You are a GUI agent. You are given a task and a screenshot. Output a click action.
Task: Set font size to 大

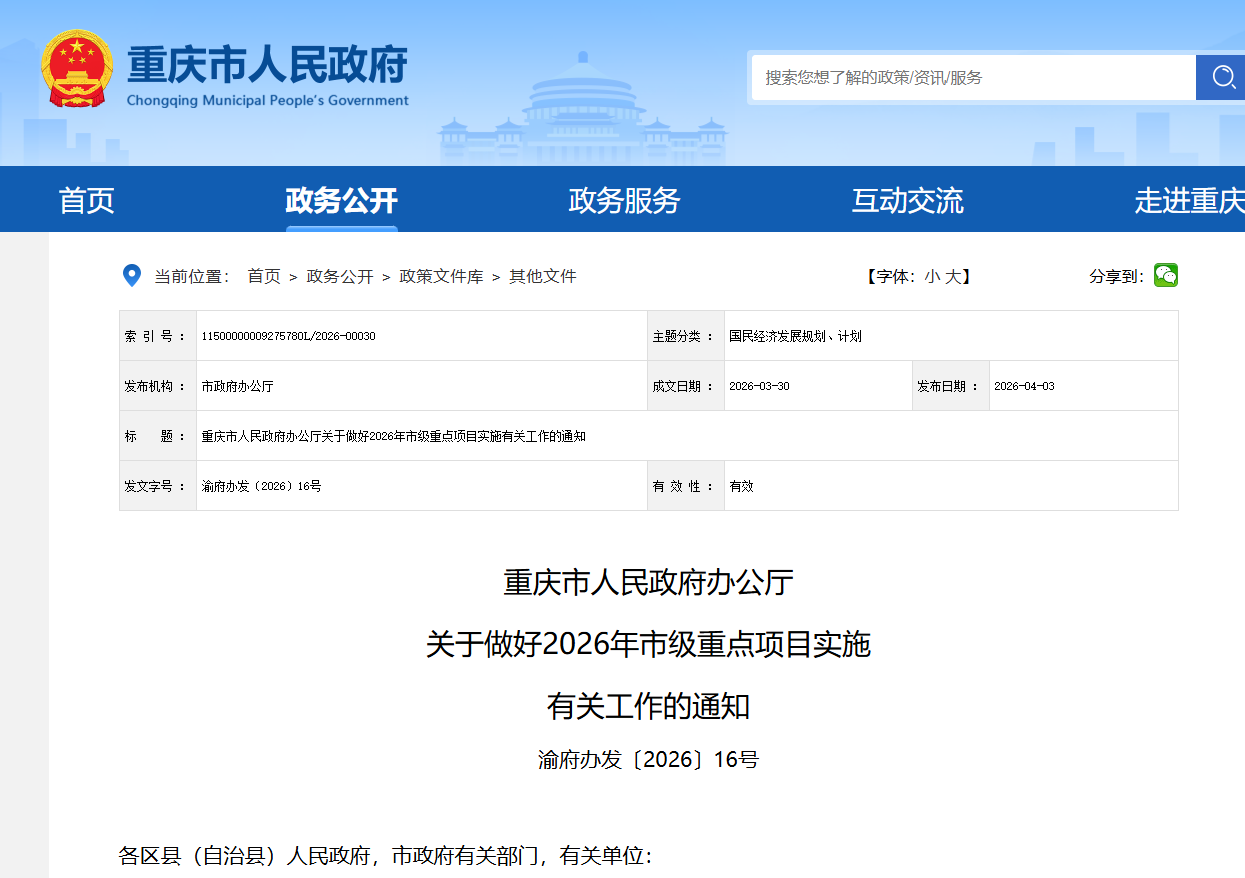(x=953, y=277)
